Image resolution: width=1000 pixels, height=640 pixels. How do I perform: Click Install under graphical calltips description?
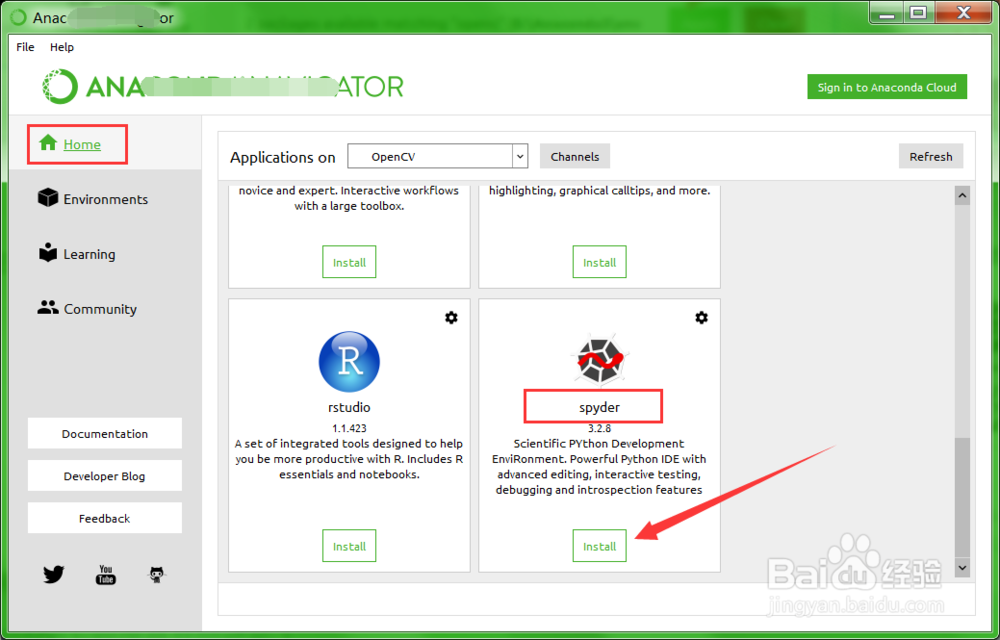(x=599, y=262)
